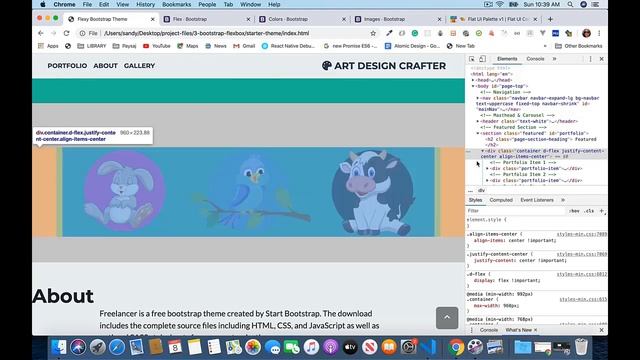This screenshot has height=360, width=640.
Task: Click the ABOUT nav link
Action: (105, 66)
